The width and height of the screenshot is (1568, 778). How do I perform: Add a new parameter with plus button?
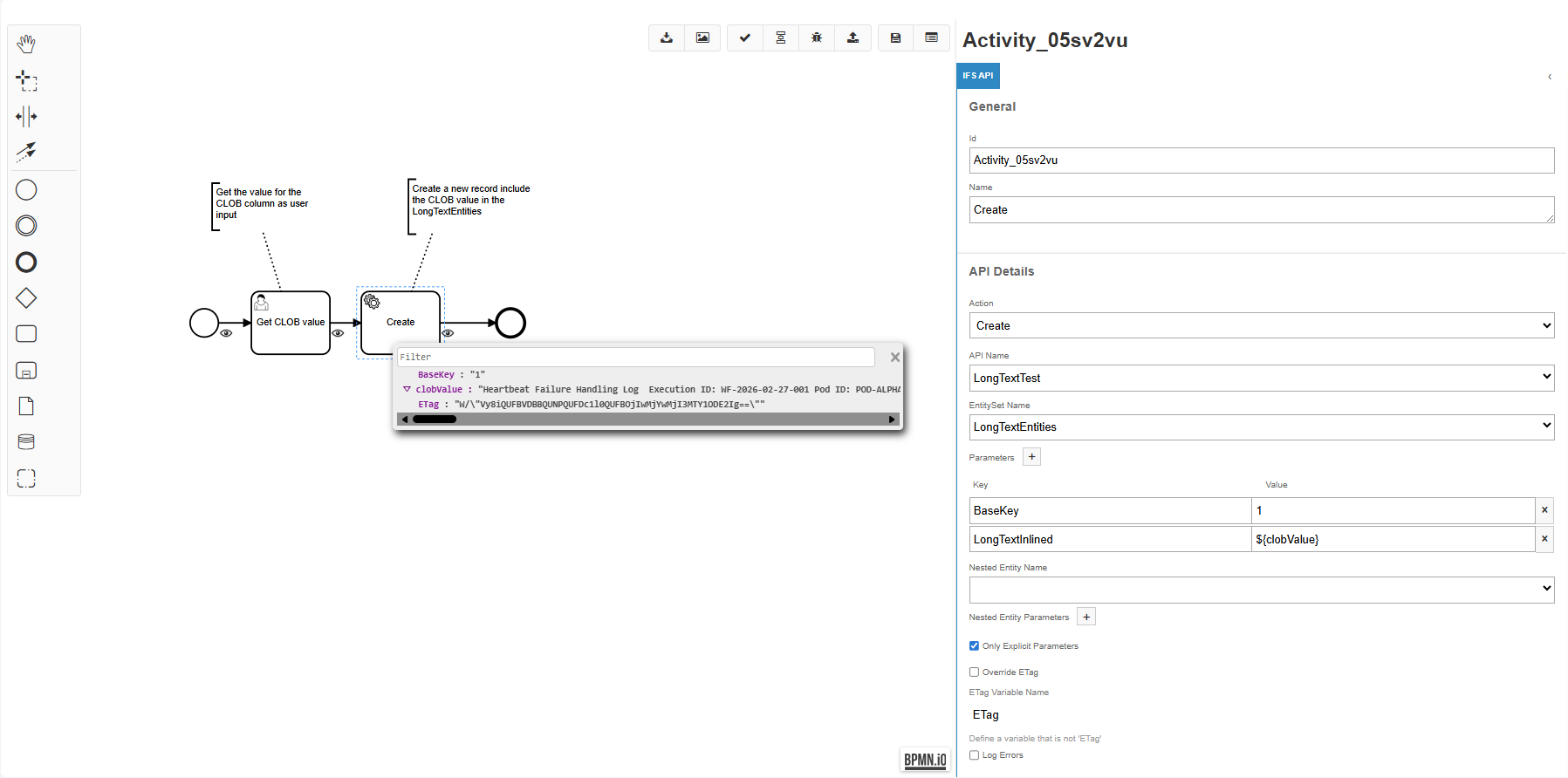(1031, 457)
